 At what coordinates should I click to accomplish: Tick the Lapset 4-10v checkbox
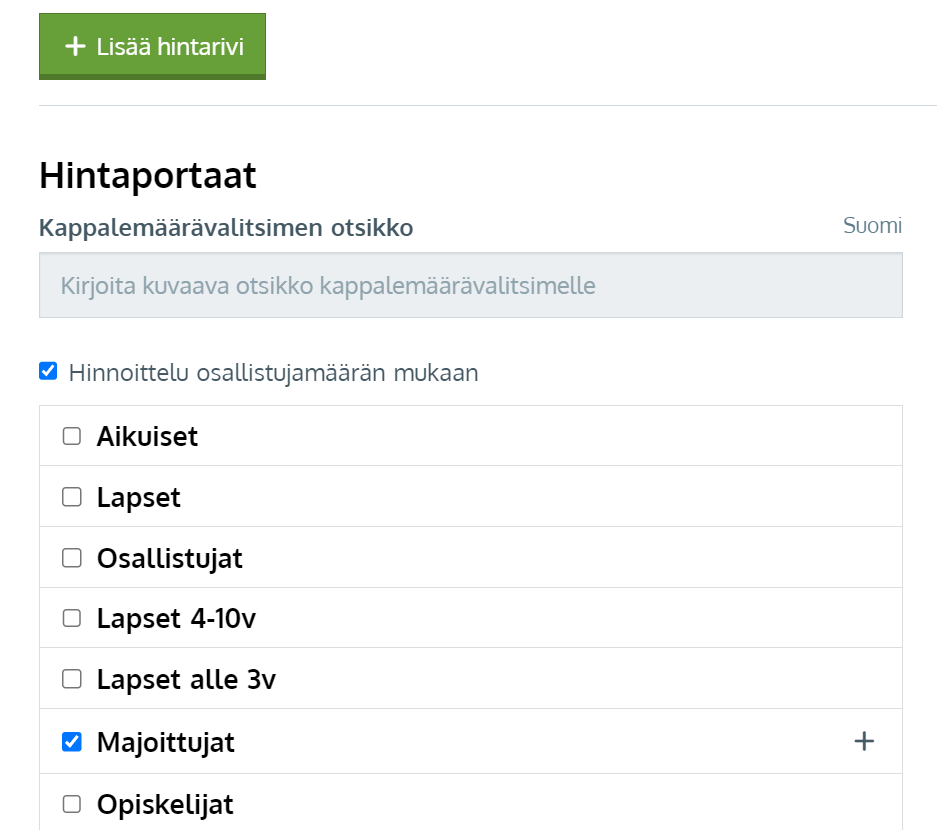pyautogui.click(x=72, y=618)
